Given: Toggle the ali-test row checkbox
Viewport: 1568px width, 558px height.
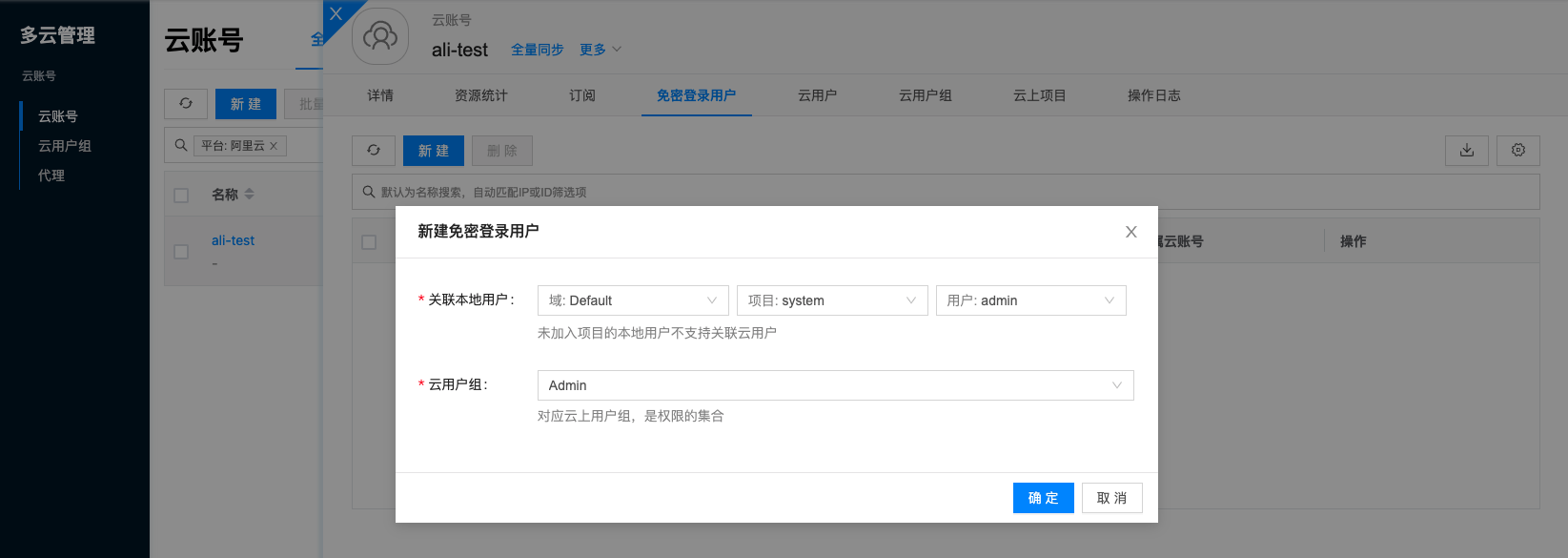Looking at the screenshot, I should [181, 252].
